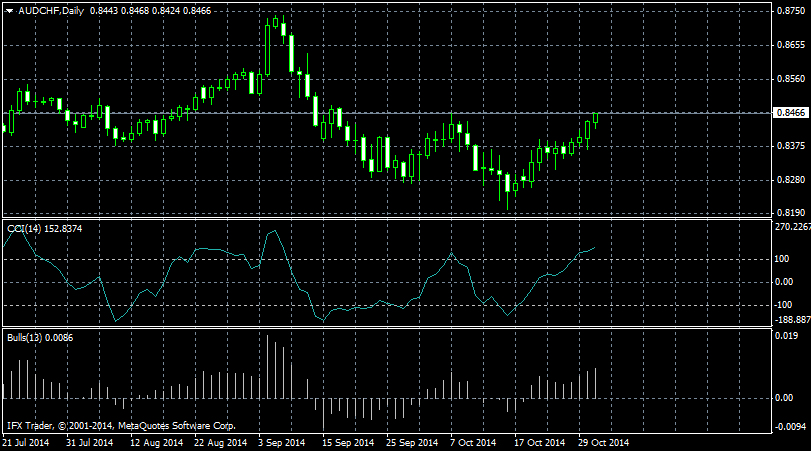
Task: Click the 7 Oct 2014 date label
Action: [473, 442]
